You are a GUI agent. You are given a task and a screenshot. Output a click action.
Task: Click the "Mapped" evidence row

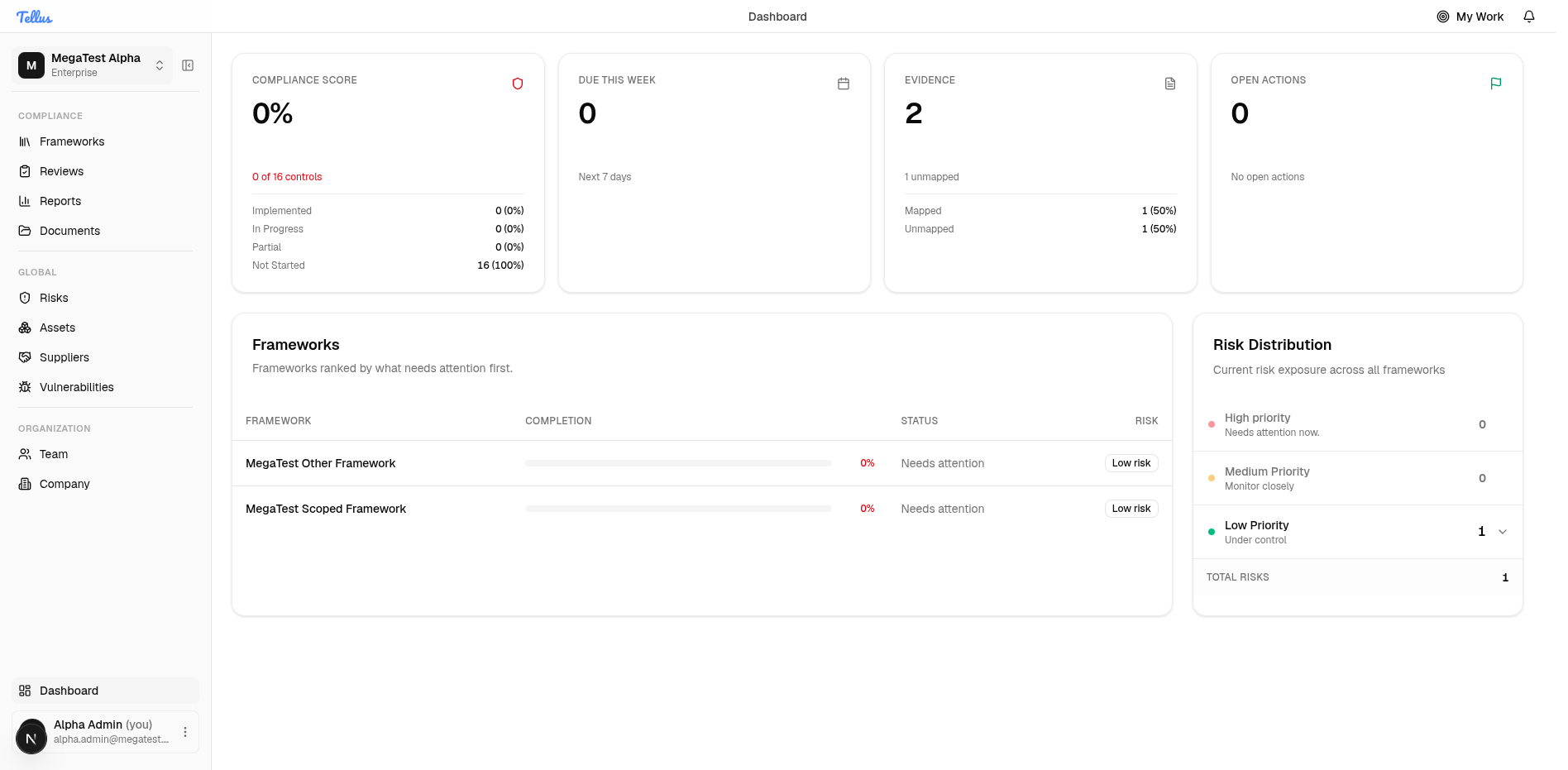(x=1040, y=211)
